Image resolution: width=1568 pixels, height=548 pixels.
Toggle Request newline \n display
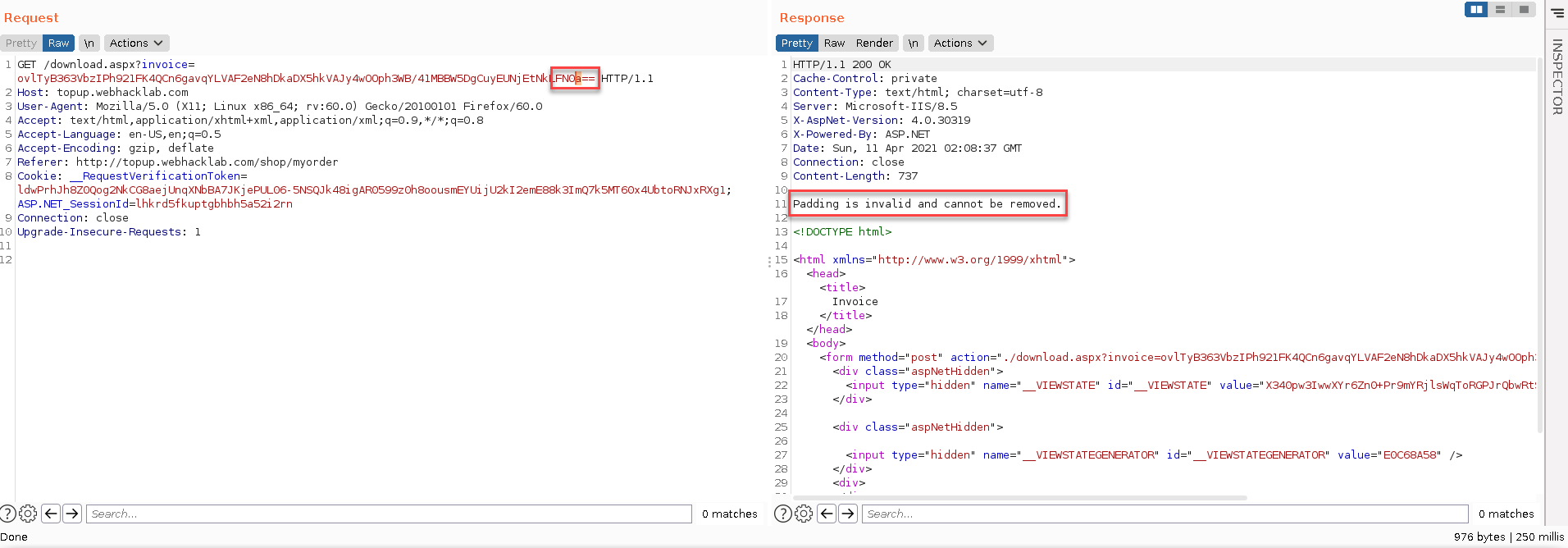[89, 43]
